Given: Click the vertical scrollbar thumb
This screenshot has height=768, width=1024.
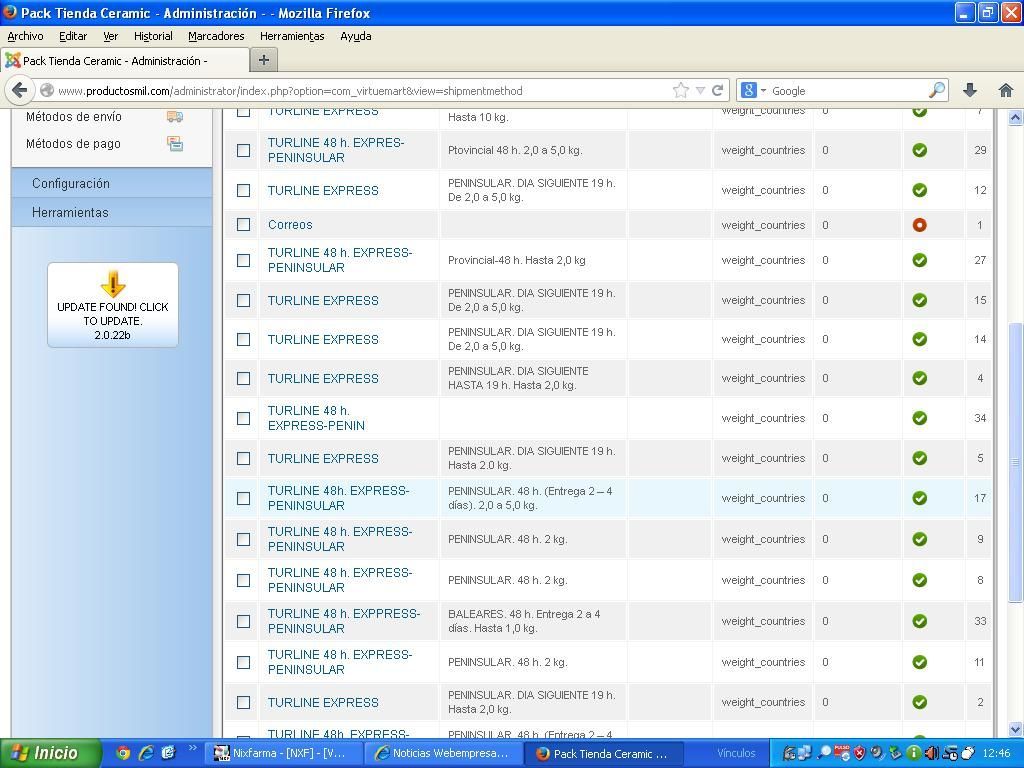Looking at the screenshot, I should point(1015,462).
